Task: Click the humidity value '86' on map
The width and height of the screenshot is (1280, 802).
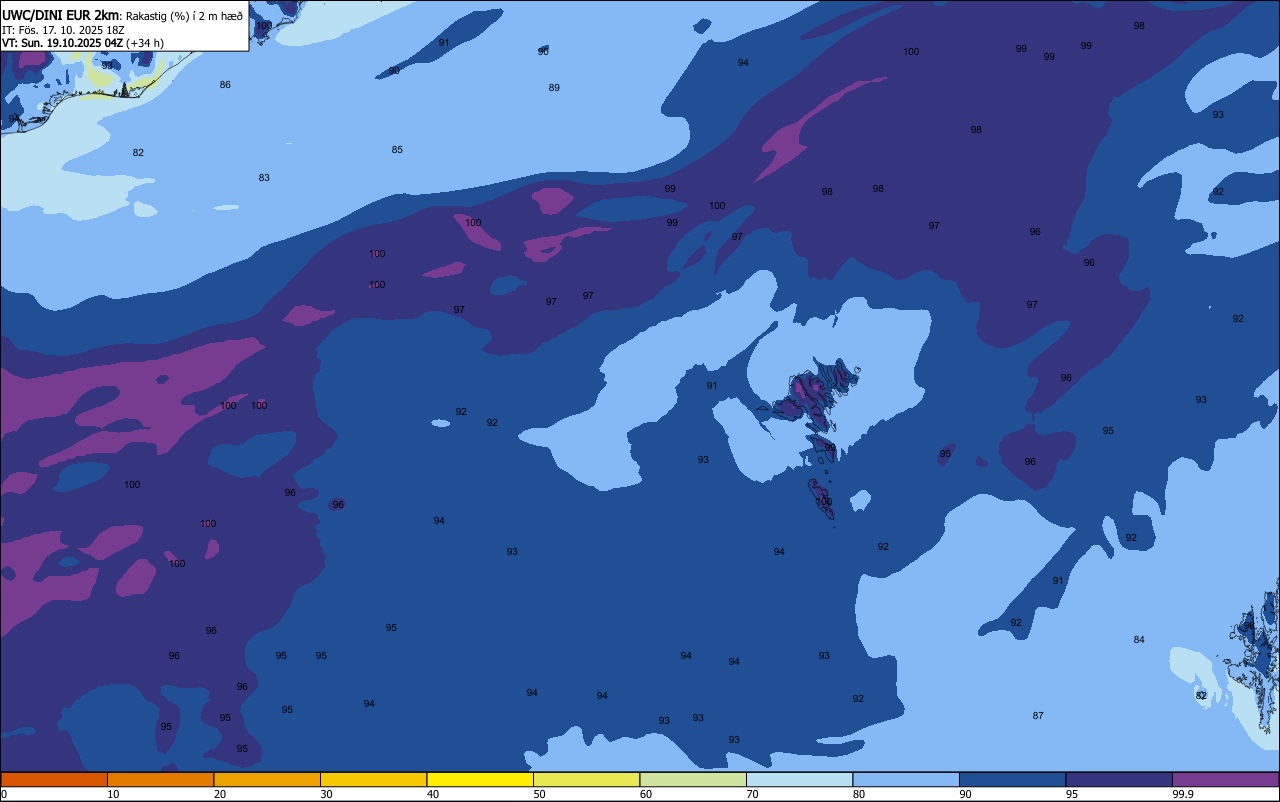Action: pos(225,85)
